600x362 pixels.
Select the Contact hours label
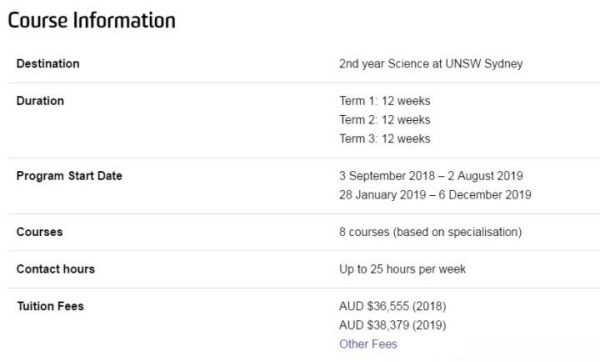(x=55, y=269)
